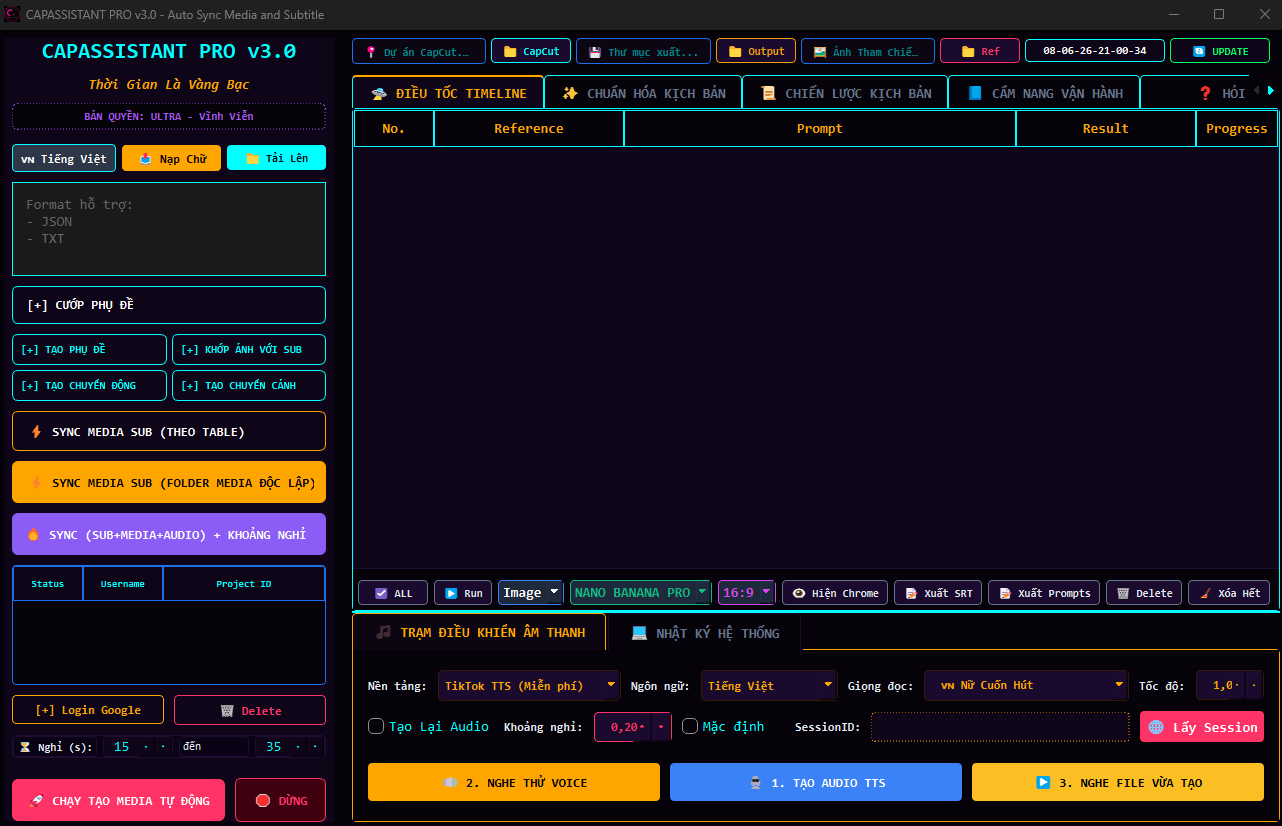This screenshot has height=826, width=1282.
Task: Click the Project ID column header
Action: click(244, 584)
